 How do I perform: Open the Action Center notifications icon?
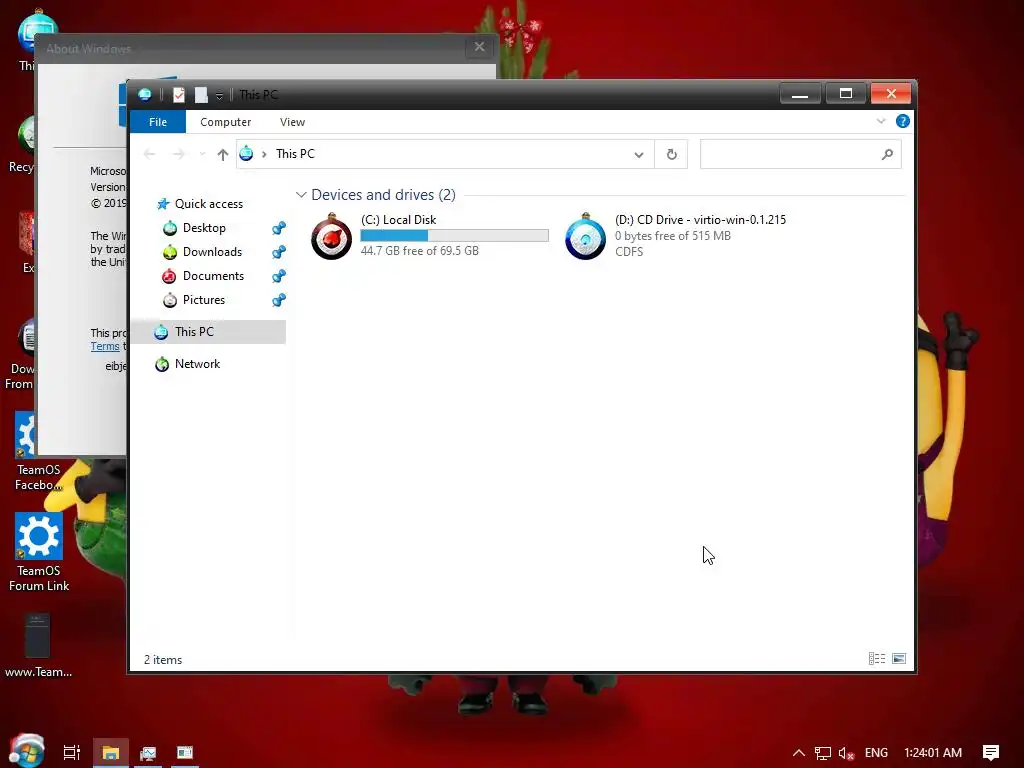[991, 753]
